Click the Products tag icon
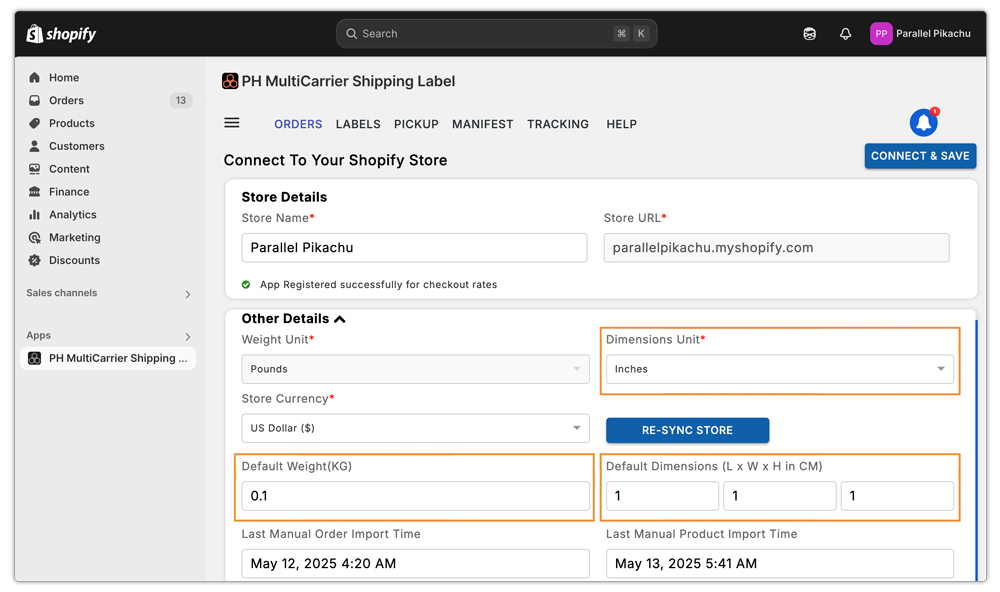This screenshot has height=592, width=1000. 34,123
